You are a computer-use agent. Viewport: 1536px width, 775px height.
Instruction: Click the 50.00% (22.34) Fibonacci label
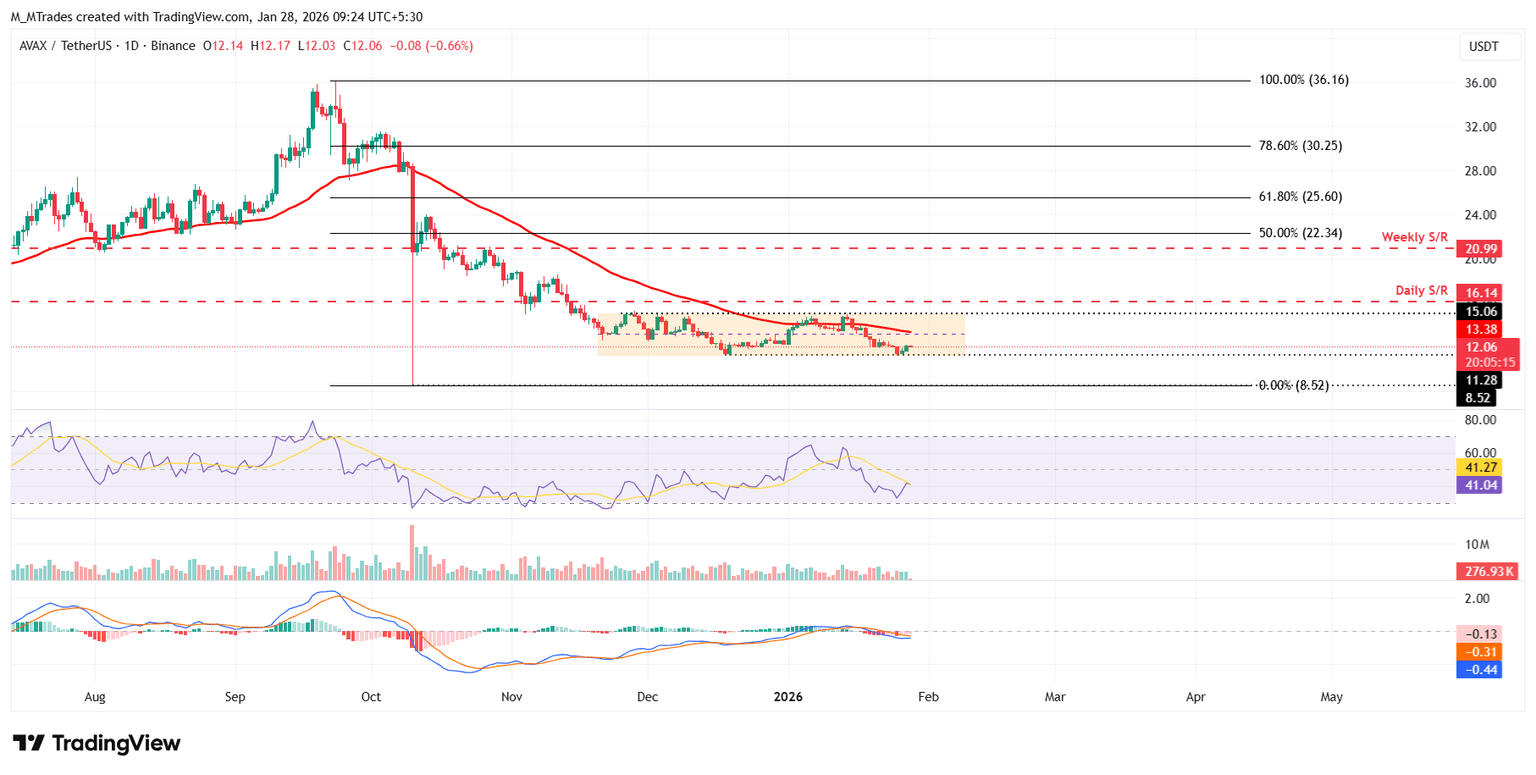tap(1301, 233)
